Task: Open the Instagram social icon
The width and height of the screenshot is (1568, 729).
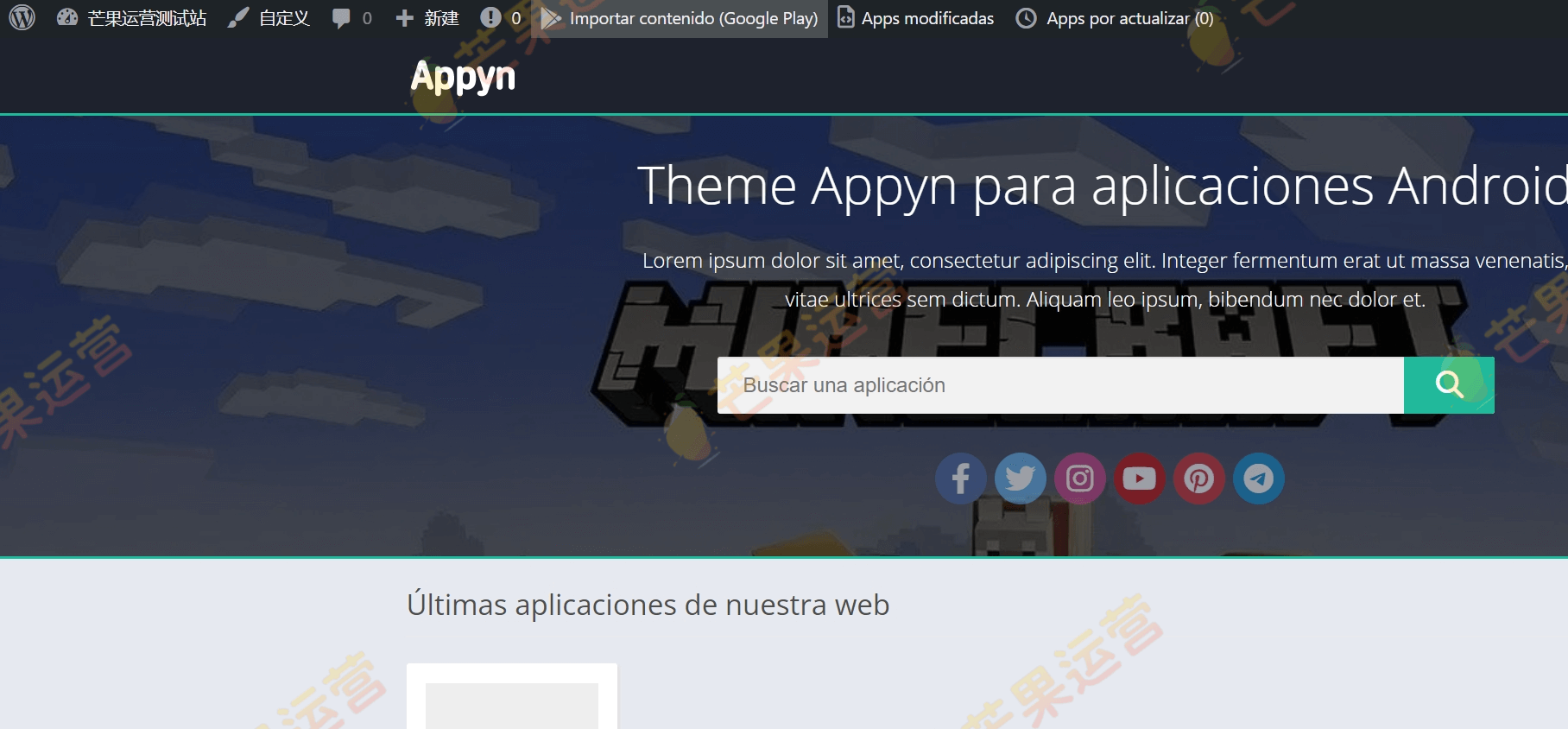Action: pyautogui.click(x=1080, y=479)
